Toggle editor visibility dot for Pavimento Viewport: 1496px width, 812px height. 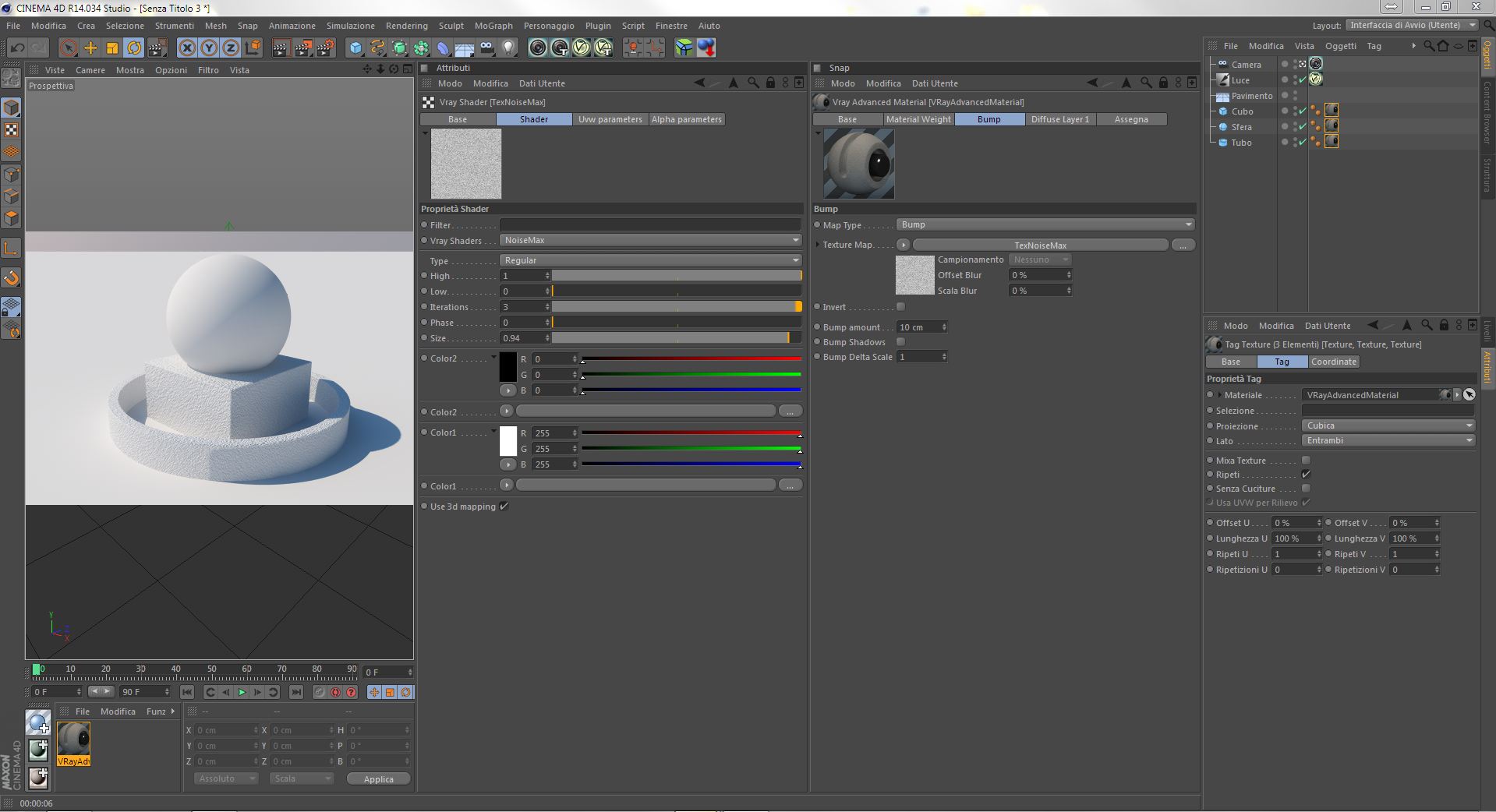(x=1296, y=93)
